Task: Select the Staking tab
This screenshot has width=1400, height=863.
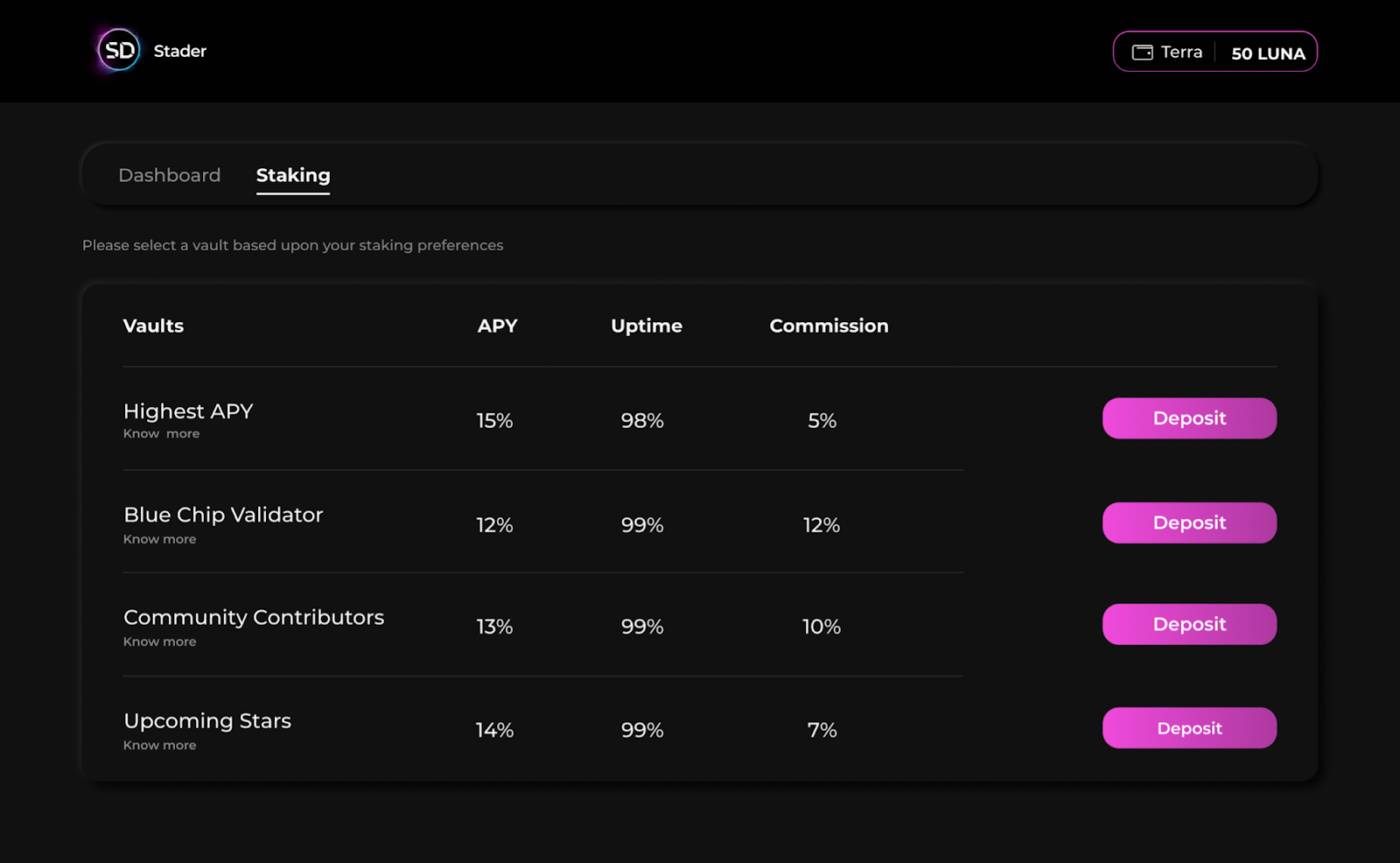Action: click(293, 175)
